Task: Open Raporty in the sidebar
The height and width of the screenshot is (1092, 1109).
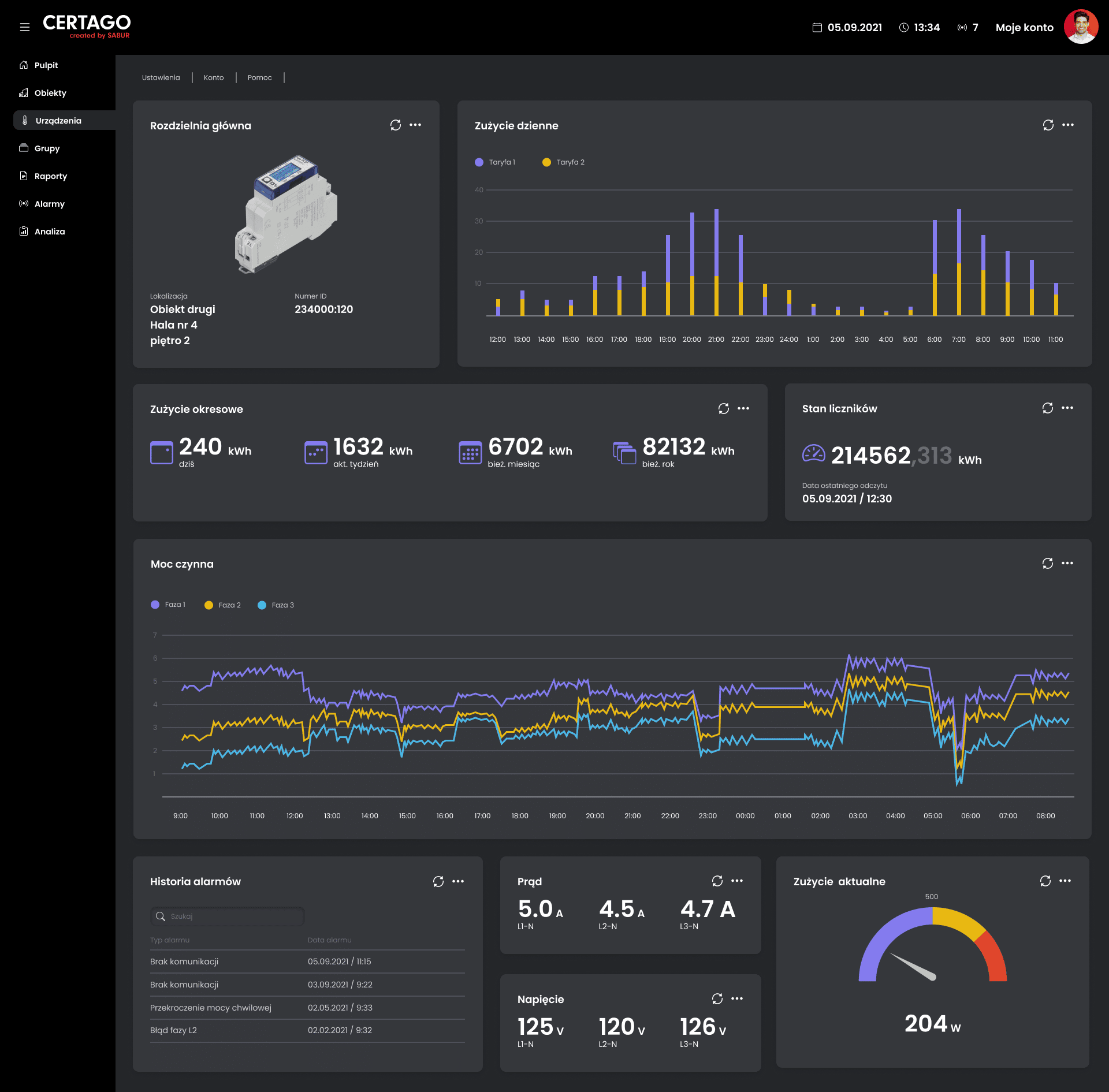Action: pos(51,176)
